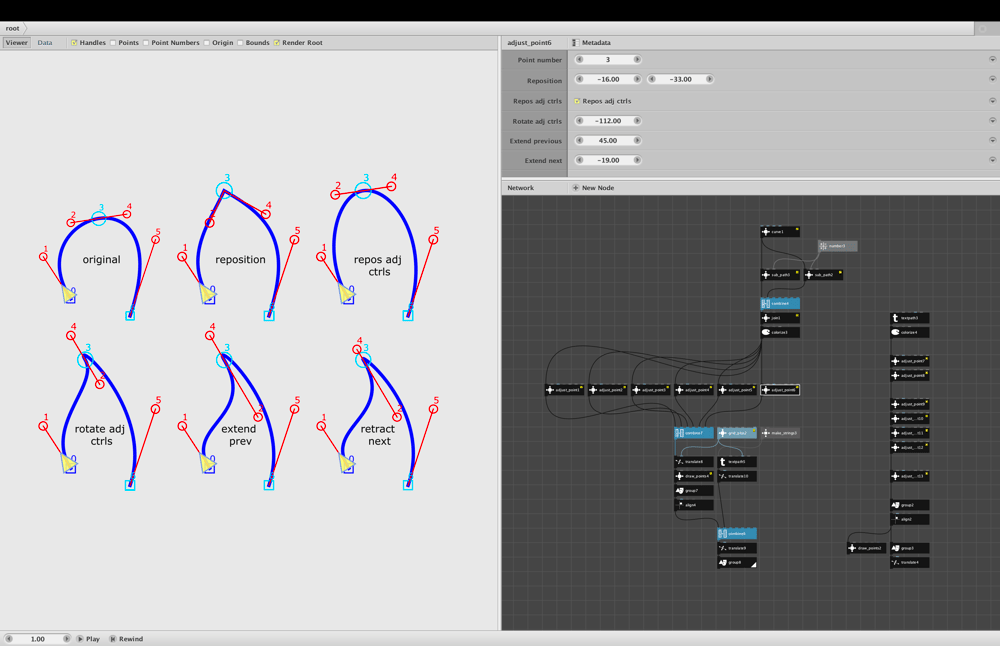Select the curve1 node icon

point(766,231)
